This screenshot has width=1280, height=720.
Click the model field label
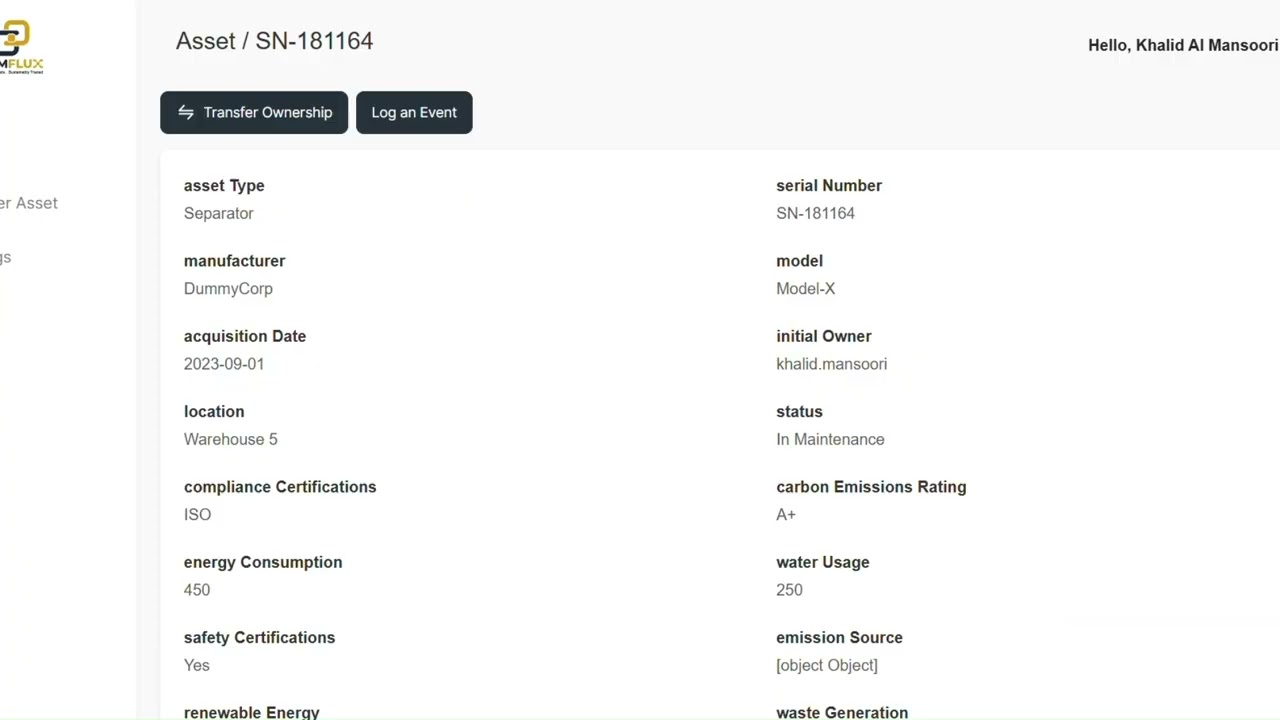click(x=800, y=261)
